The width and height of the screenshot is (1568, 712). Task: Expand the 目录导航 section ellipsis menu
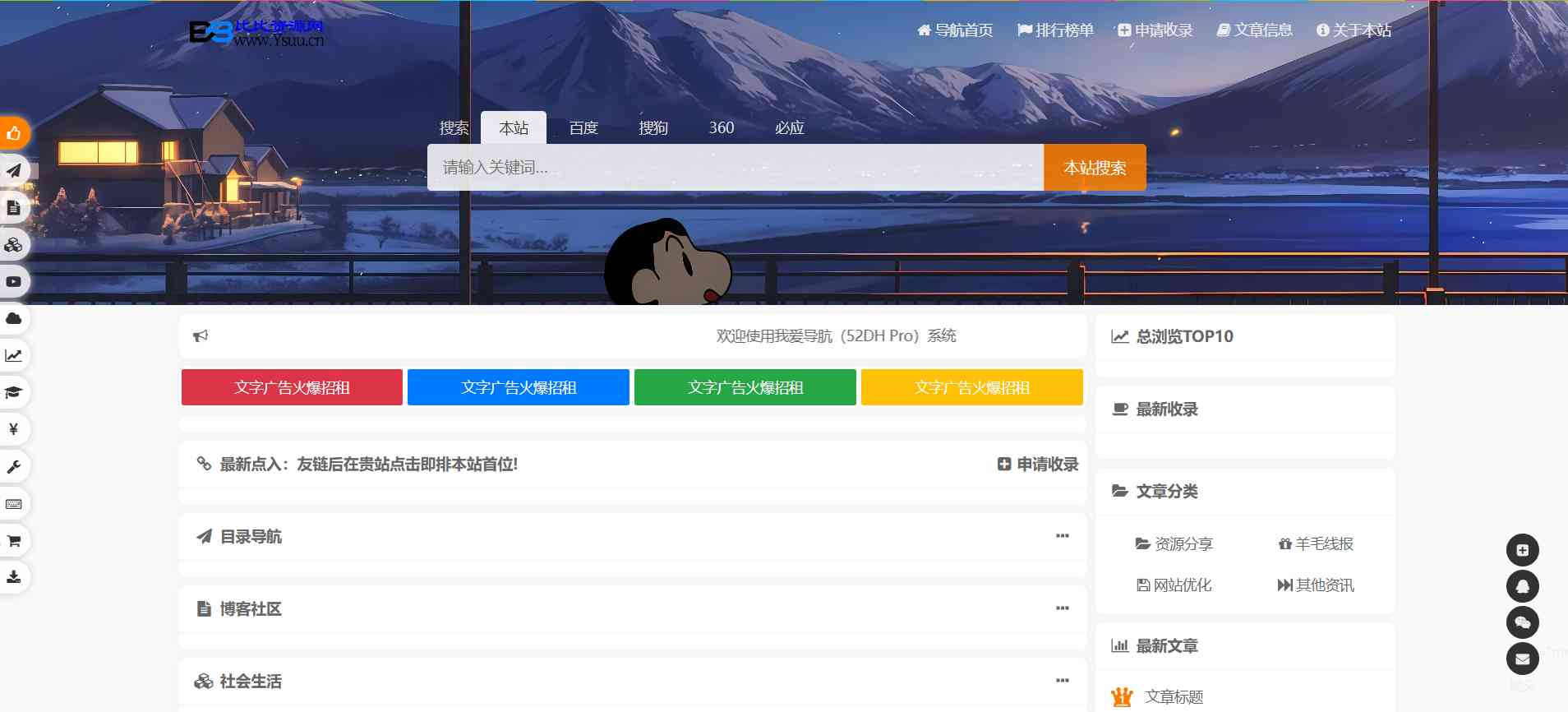1062,536
